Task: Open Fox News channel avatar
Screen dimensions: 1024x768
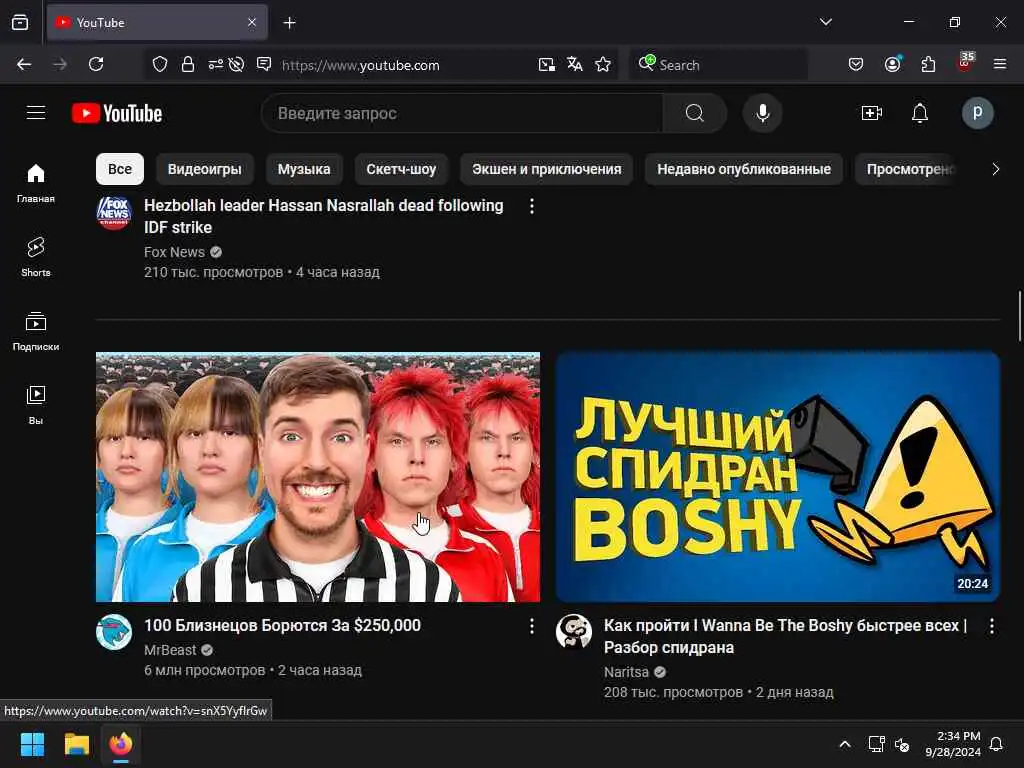Action: click(114, 214)
